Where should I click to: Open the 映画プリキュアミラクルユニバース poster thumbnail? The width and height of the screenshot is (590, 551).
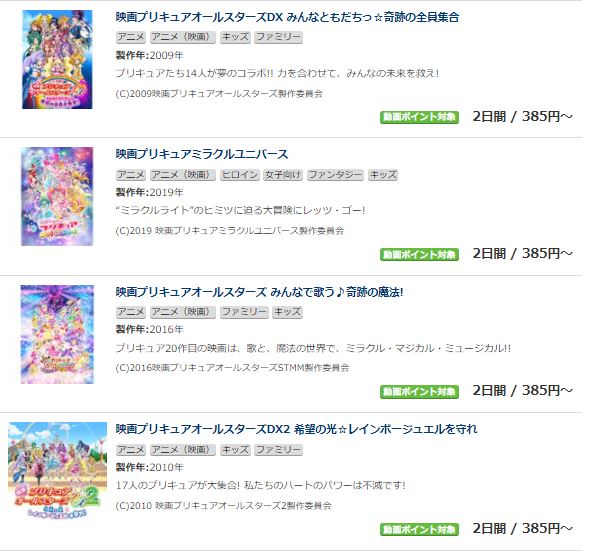click(57, 196)
